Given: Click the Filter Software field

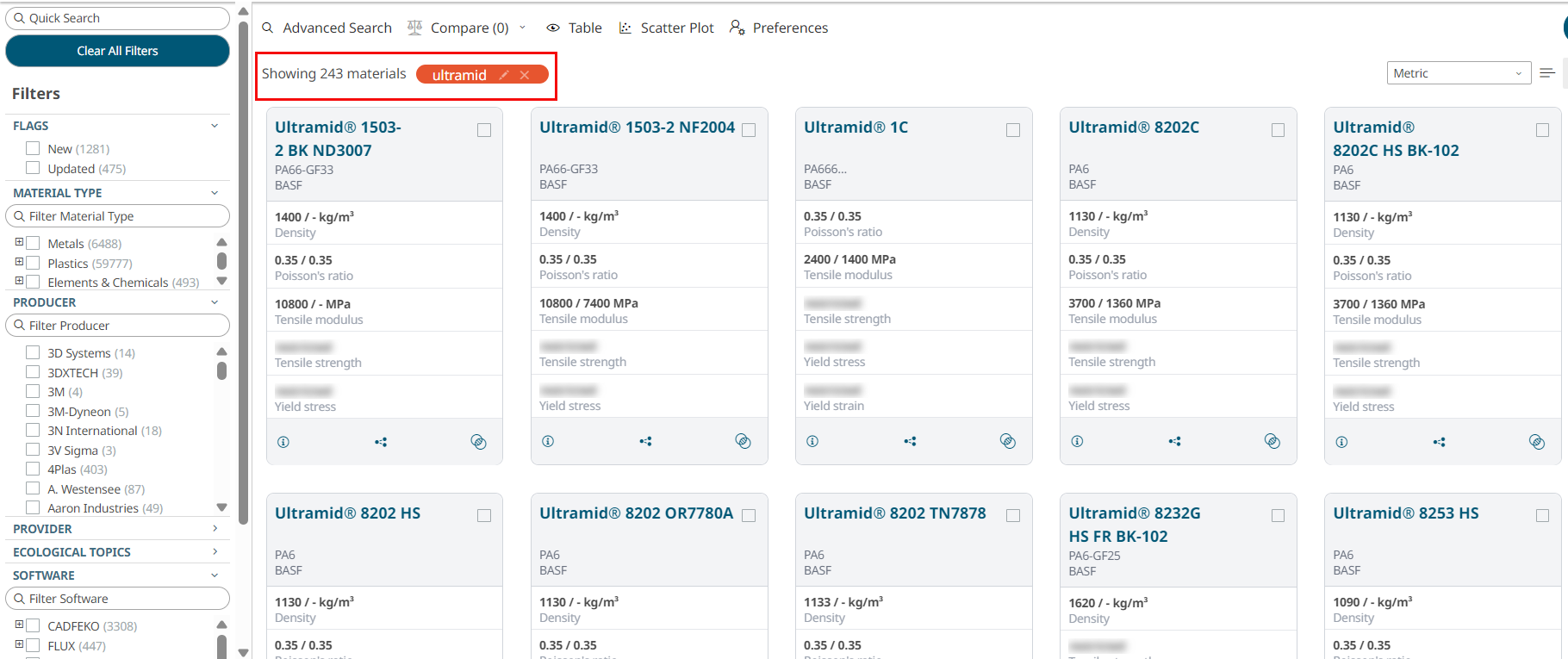Looking at the screenshot, I should [x=118, y=599].
